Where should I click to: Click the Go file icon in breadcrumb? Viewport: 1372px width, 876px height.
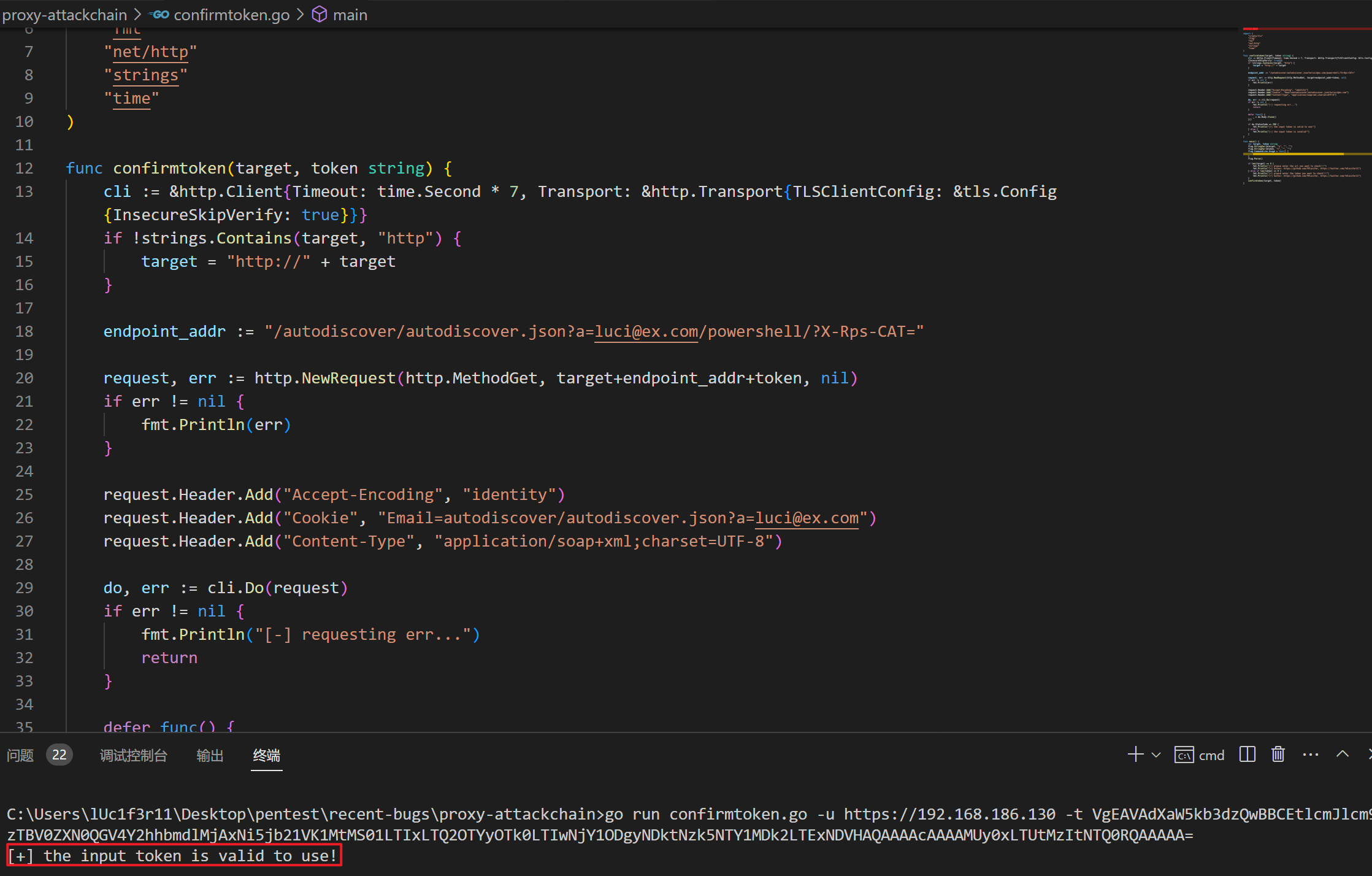click(159, 15)
